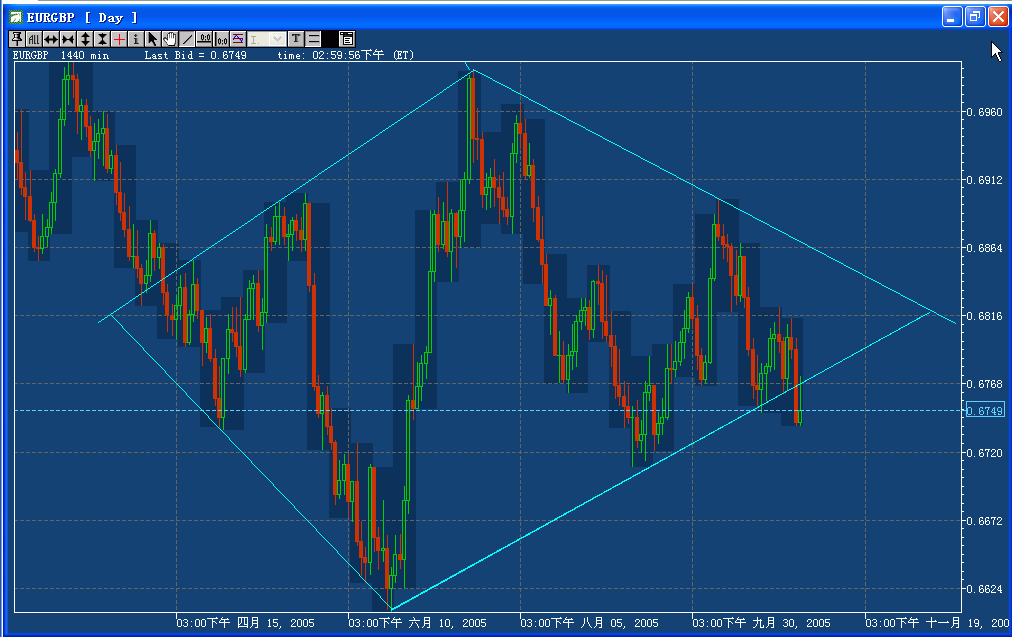Compress chart horizontally with inward arrows icon
The width and height of the screenshot is (1012, 637).
[68, 39]
